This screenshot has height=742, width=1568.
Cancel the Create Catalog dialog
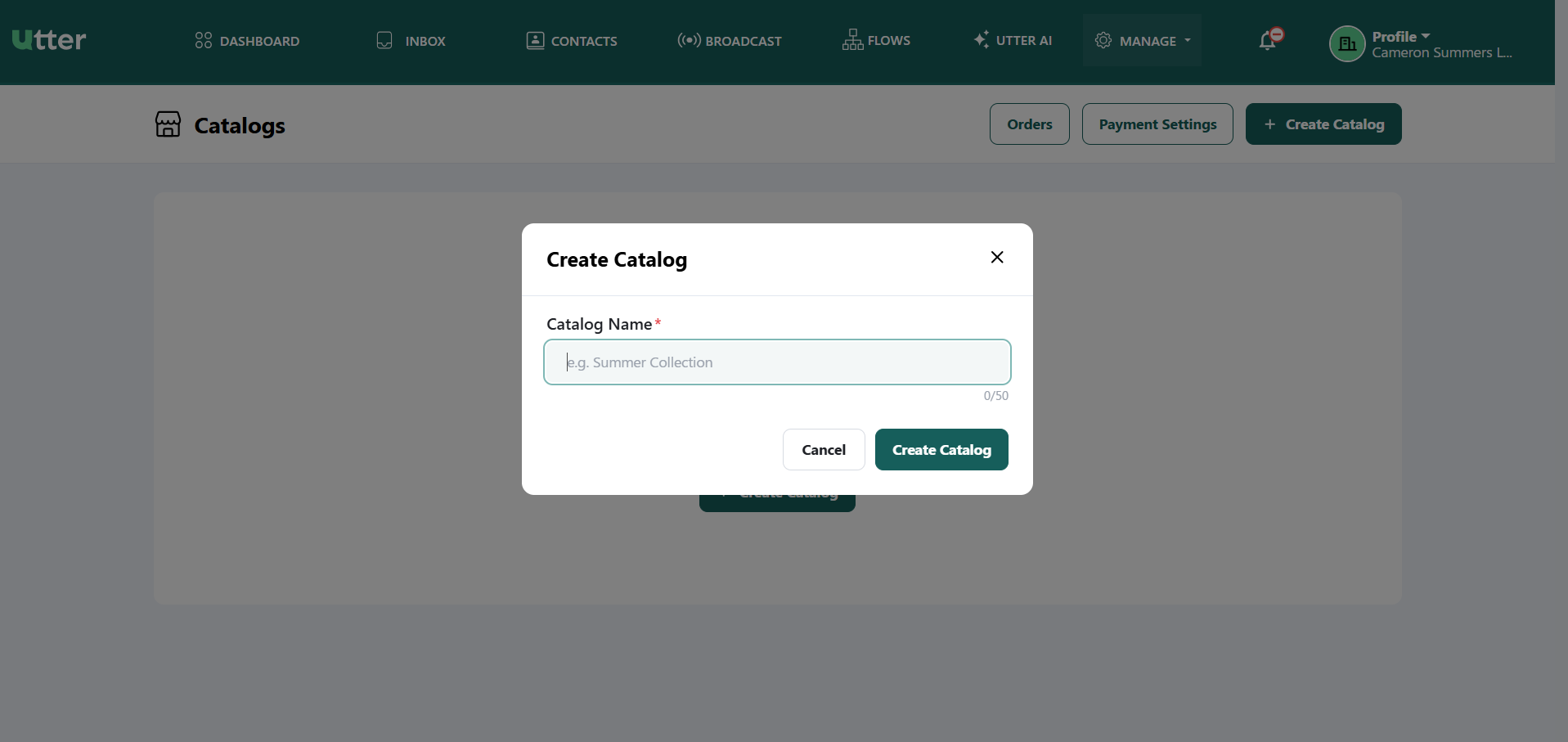[x=824, y=450]
